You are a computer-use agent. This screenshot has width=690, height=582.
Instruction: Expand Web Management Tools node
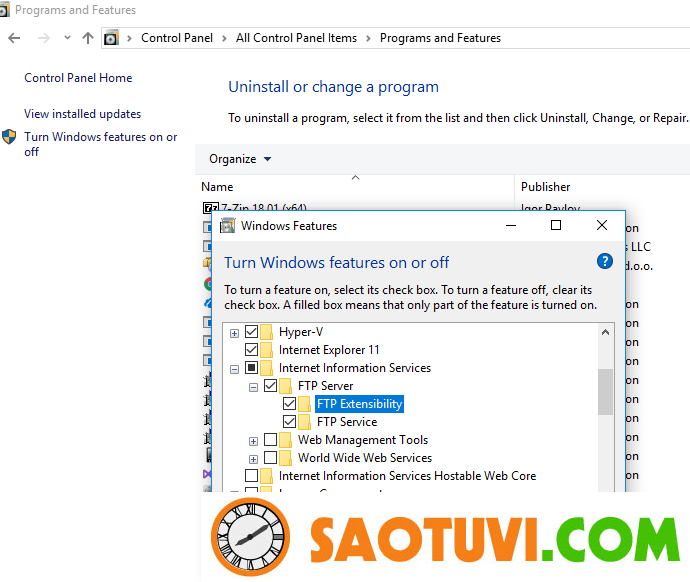[x=253, y=441]
